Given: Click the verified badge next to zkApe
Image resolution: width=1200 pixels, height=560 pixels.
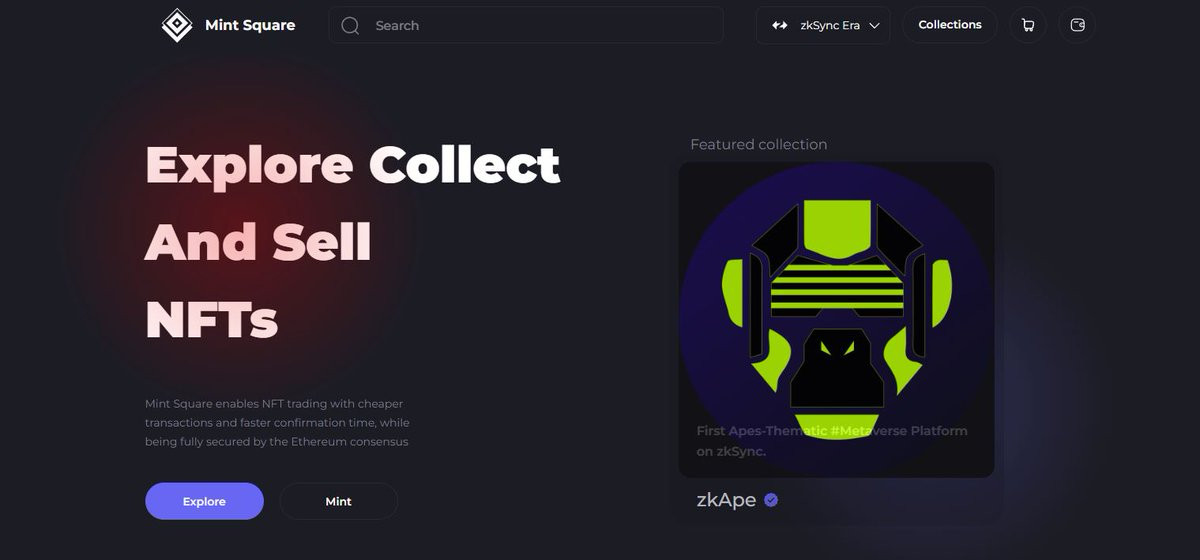Looking at the screenshot, I should point(771,500).
